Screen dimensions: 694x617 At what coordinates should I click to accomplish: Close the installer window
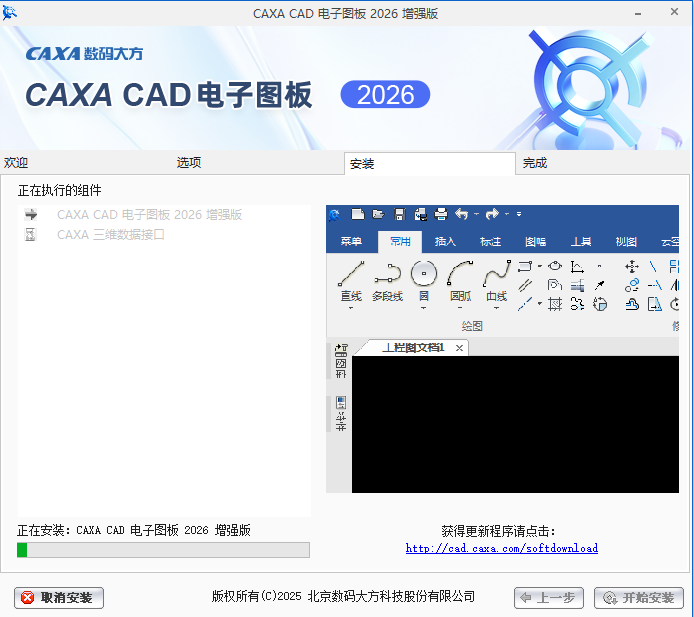pyautogui.click(x=674, y=12)
